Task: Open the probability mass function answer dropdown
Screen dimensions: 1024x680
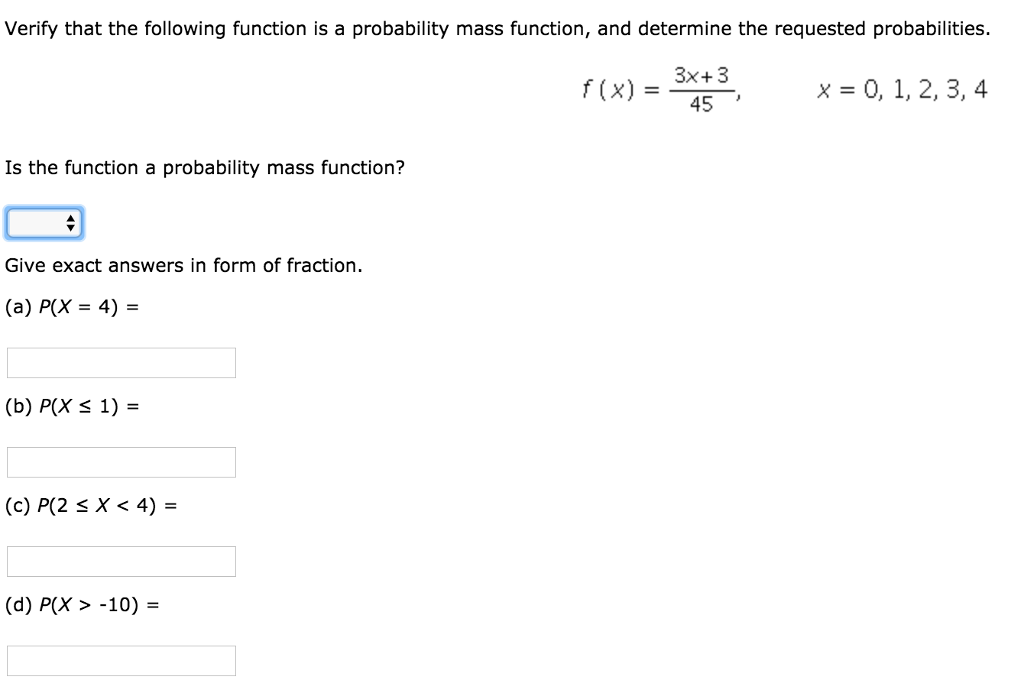Action: coord(44,223)
